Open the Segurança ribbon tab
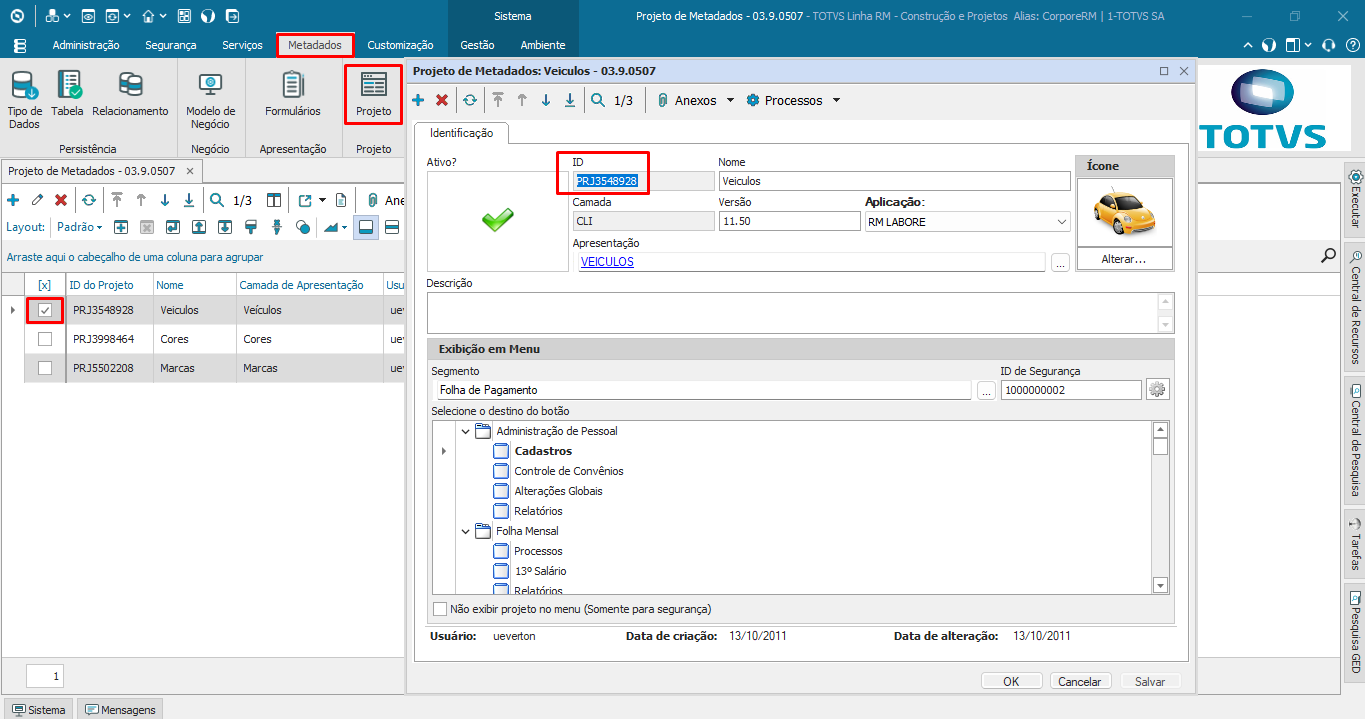 170,45
